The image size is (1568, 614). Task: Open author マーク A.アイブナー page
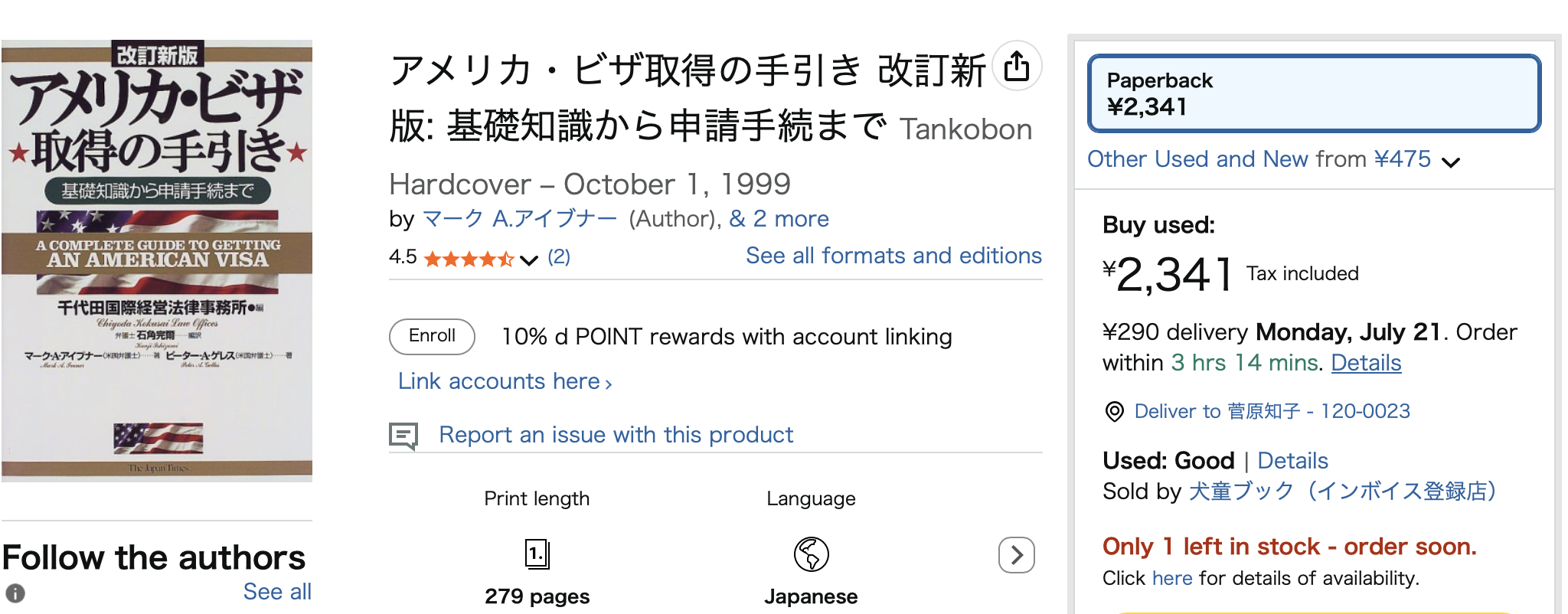(520, 219)
